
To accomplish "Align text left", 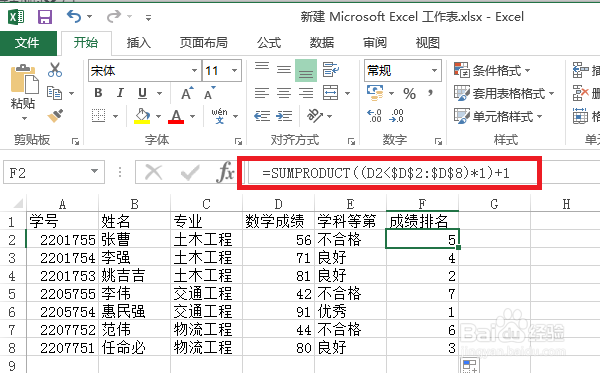I will point(262,93).
